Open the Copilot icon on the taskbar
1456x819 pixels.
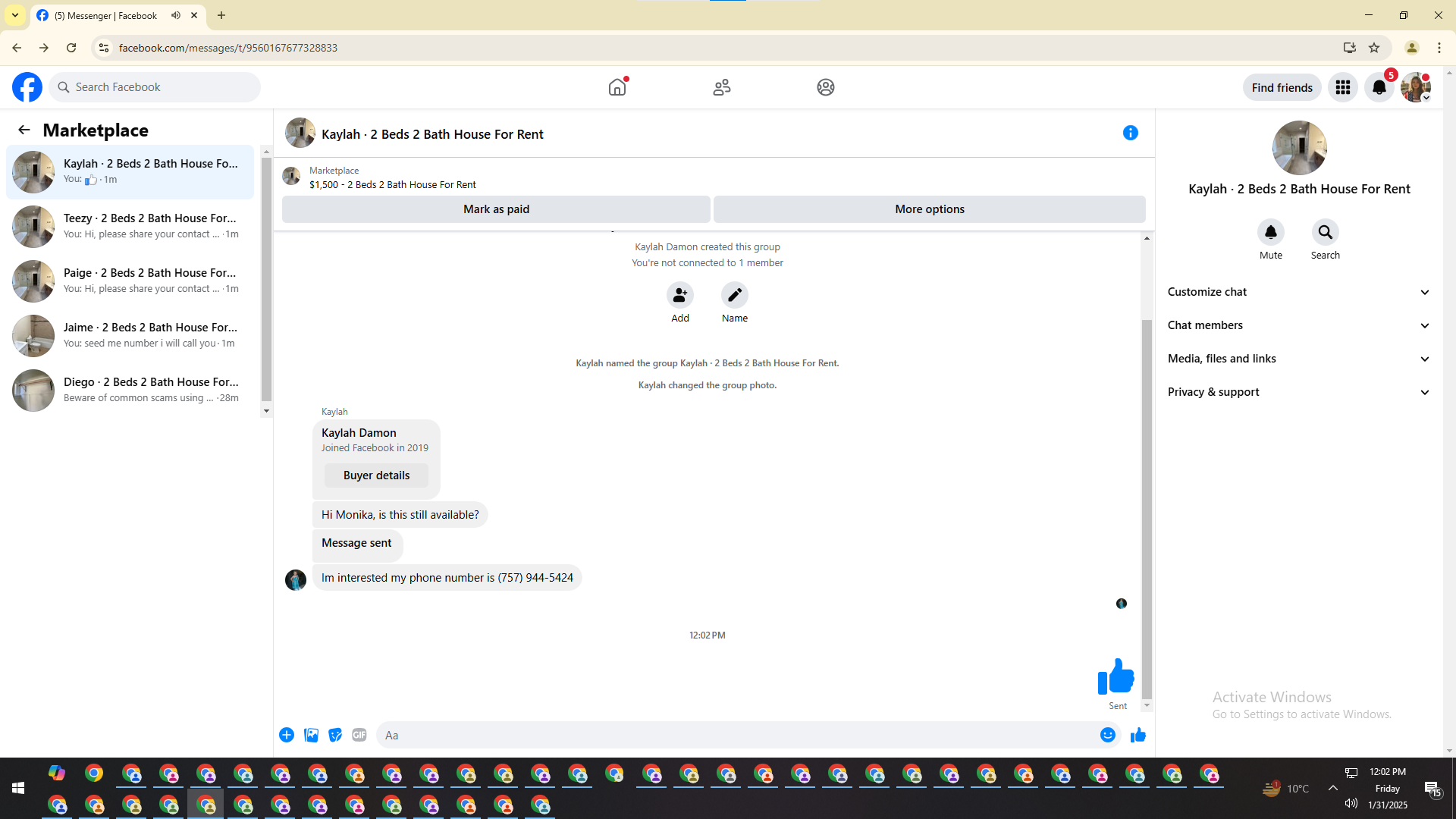tap(57, 773)
